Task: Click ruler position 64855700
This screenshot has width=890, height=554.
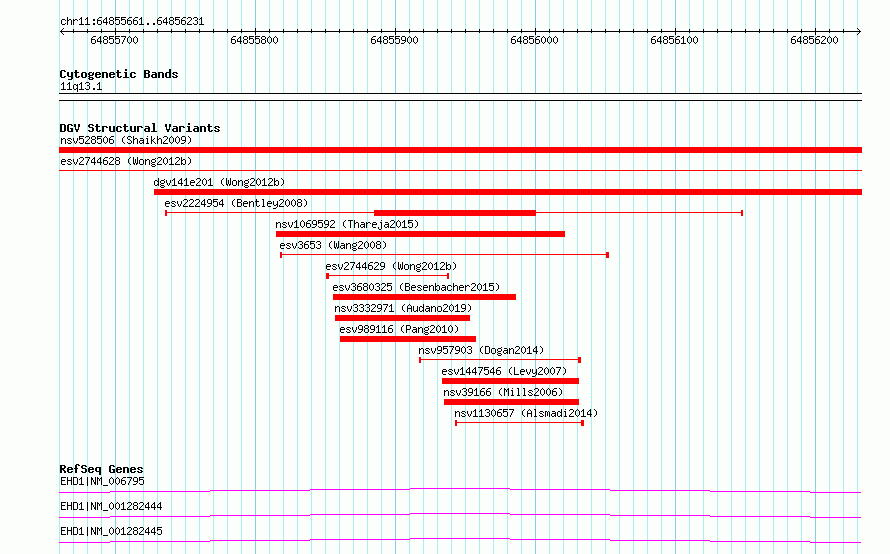Action: [x=114, y=40]
